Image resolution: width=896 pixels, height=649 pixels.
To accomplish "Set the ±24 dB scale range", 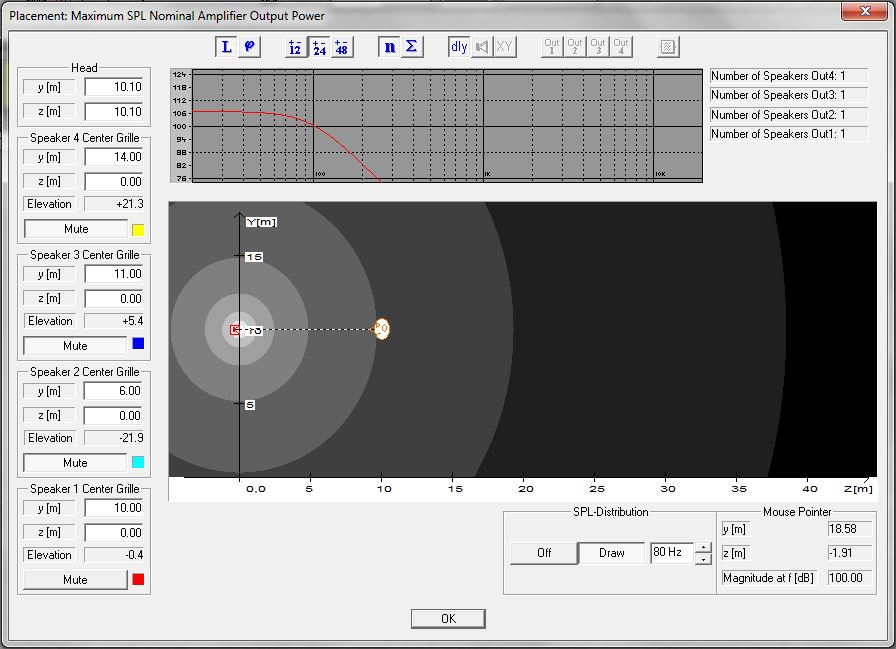I will pyautogui.click(x=319, y=47).
